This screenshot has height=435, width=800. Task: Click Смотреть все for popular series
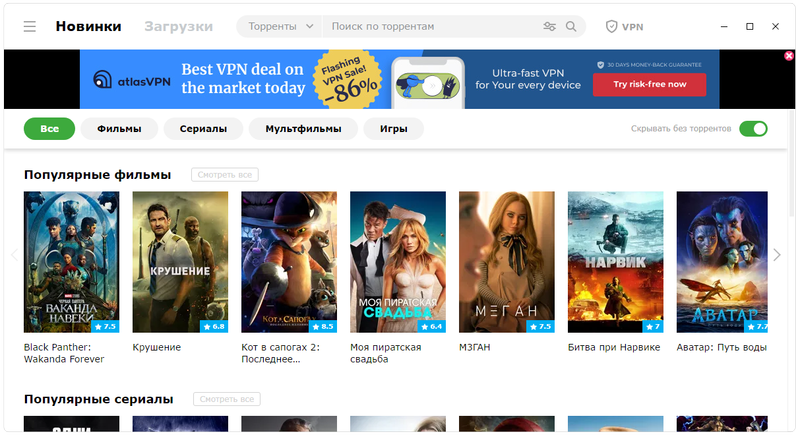click(x=227, y=399)
